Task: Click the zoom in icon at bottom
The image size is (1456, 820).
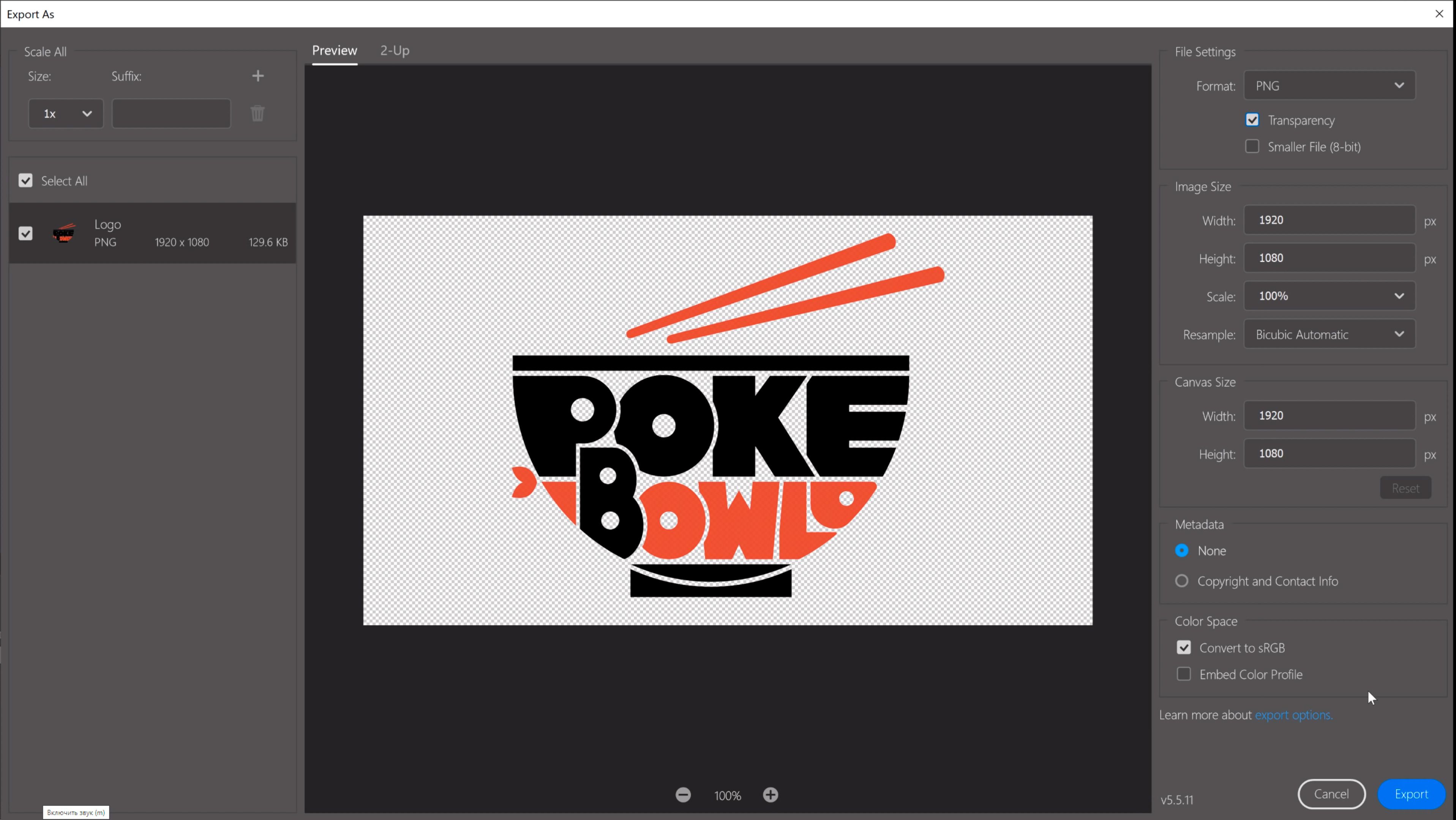Action: (x=770, y=795)
